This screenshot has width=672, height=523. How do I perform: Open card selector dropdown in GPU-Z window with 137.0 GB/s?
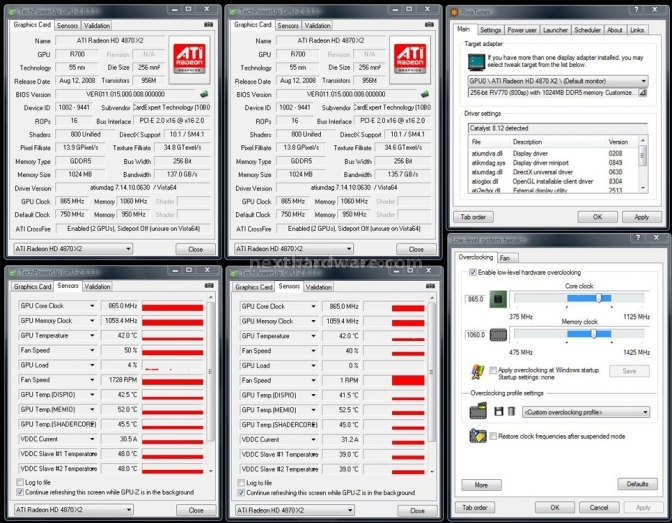click(73, 249)
